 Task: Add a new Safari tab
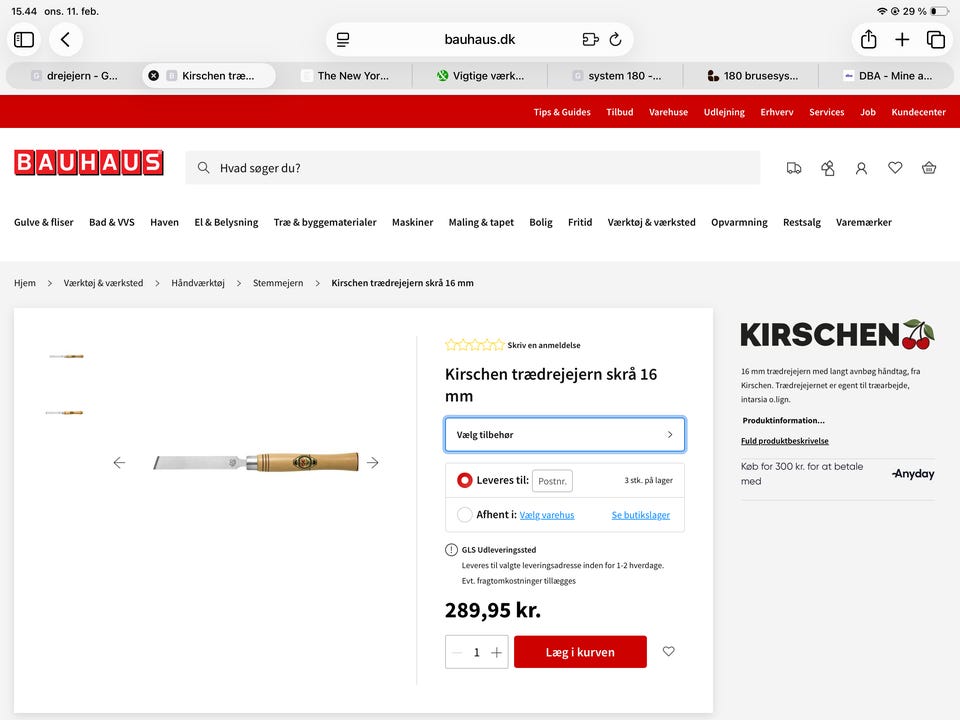pos(902,40)
